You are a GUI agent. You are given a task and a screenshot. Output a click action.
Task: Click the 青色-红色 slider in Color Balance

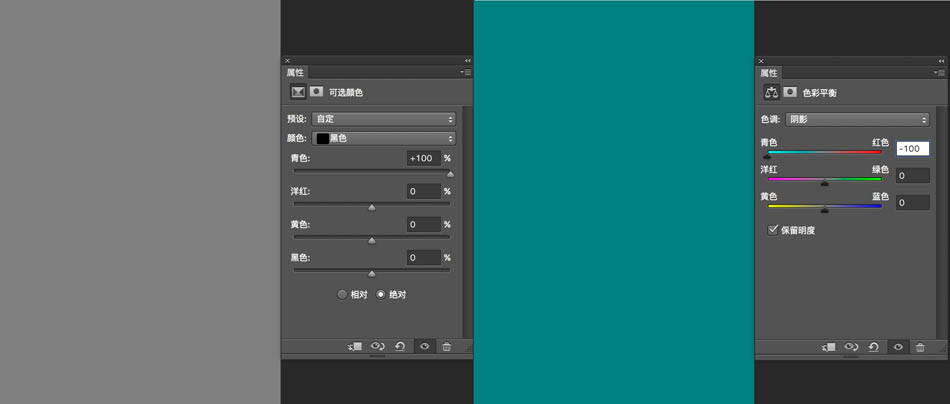pos(825,153)
